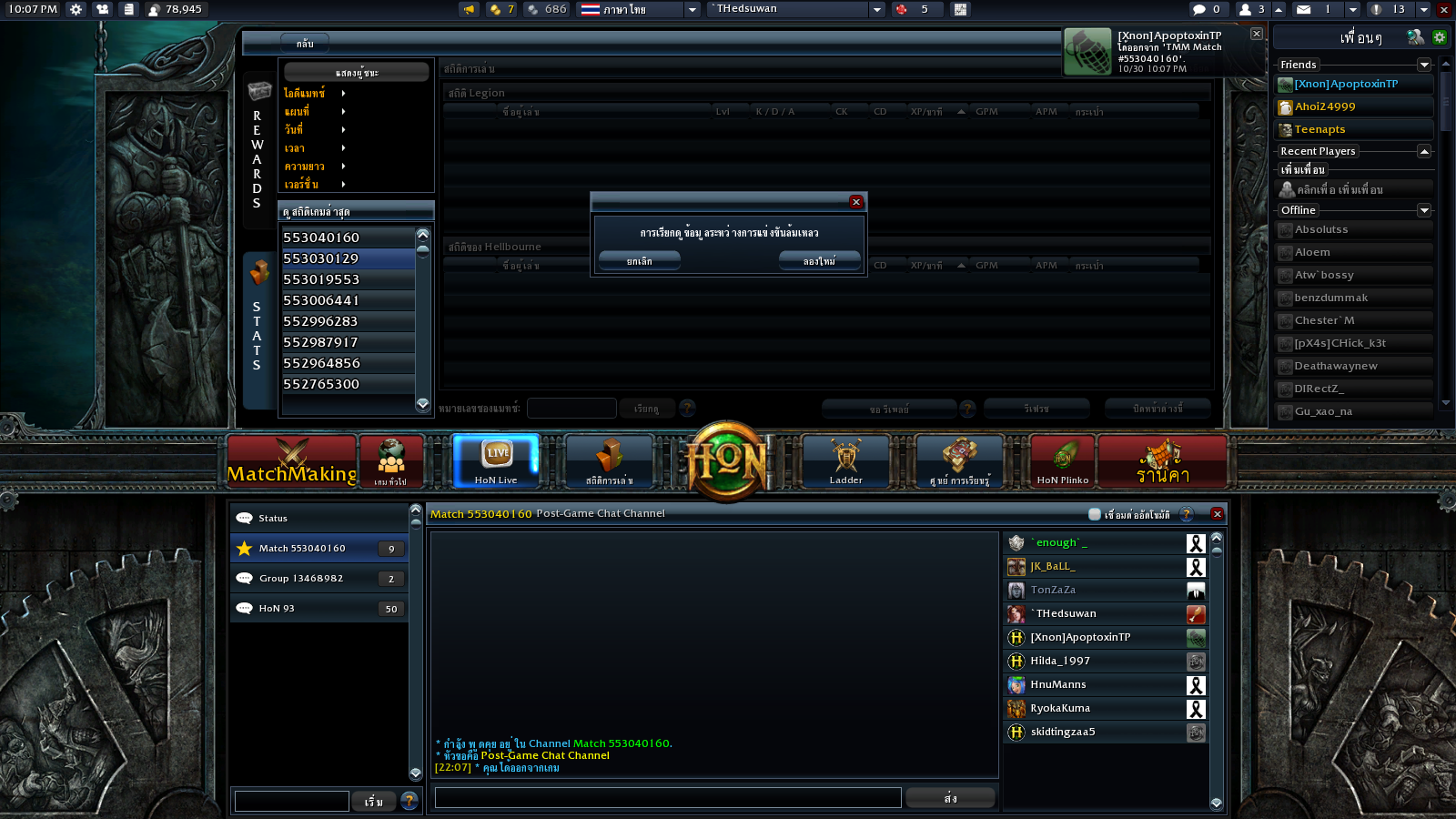Open the `THedsuwan account dropdown arrow
1456x819 pixels.
[877, 9]
